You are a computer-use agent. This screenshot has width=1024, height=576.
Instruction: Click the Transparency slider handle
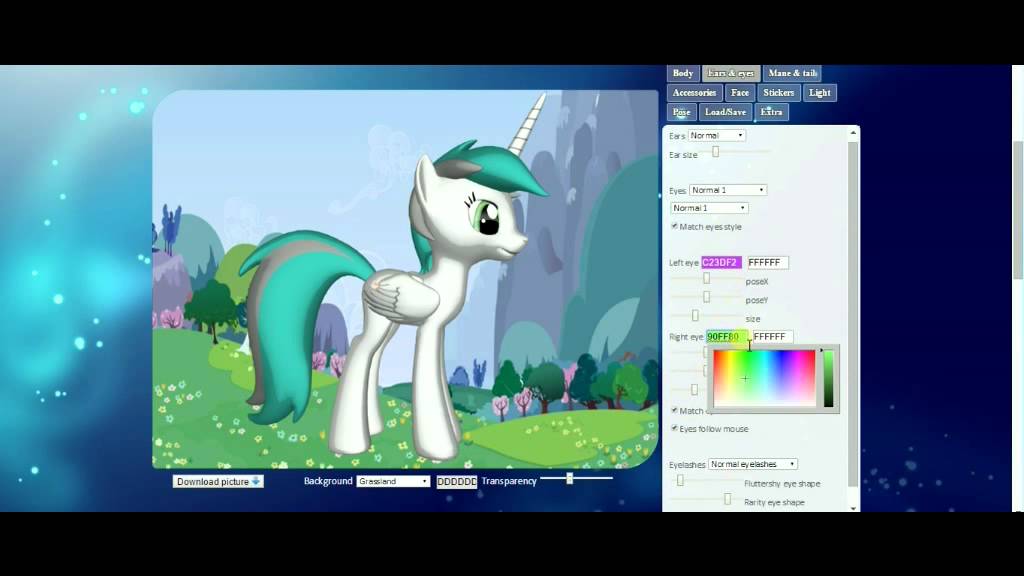pyautogui.click(x=569, y=478)
